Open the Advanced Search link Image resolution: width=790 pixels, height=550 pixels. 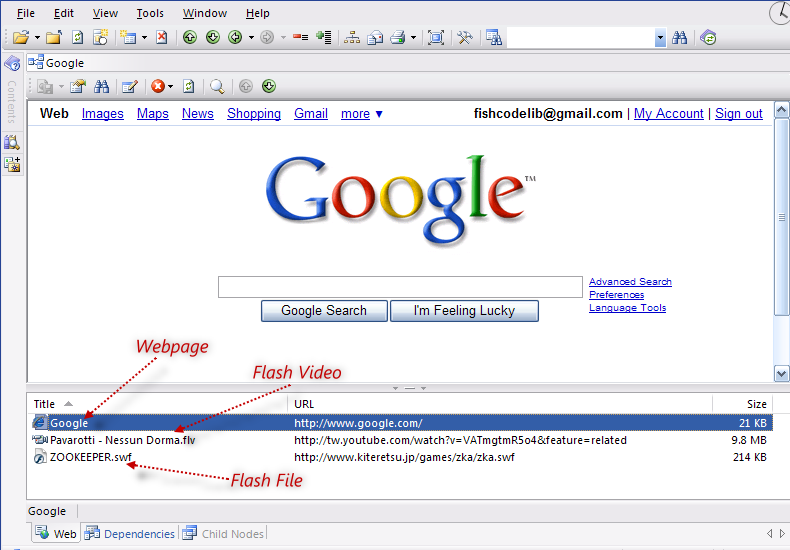click(630, 282)
